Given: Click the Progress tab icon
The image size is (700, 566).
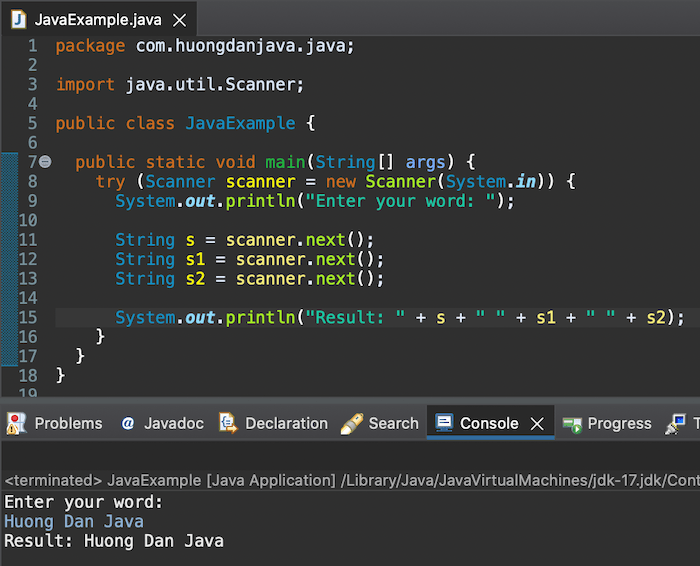Looking at the screenshot, I should [572, 425].
